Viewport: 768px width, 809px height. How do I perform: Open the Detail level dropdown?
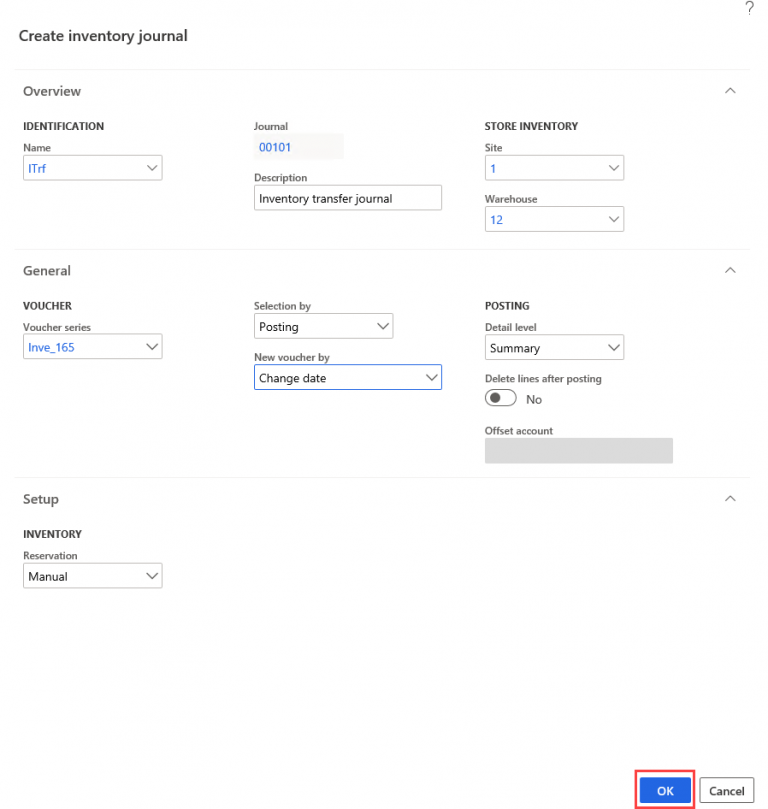pos(614,346)
